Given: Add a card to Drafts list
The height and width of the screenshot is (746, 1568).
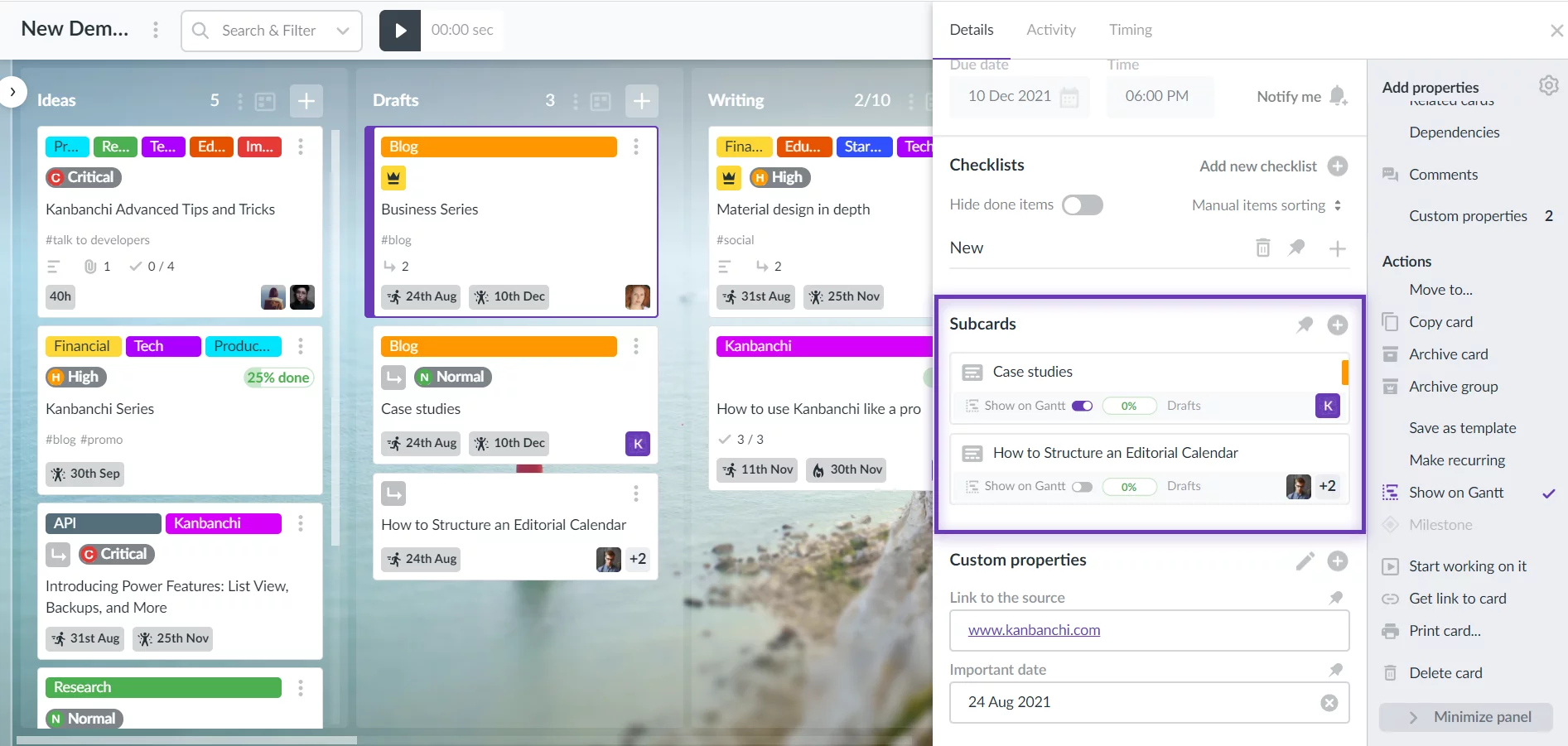Looking at the screenshot, I should click(642, 101).
